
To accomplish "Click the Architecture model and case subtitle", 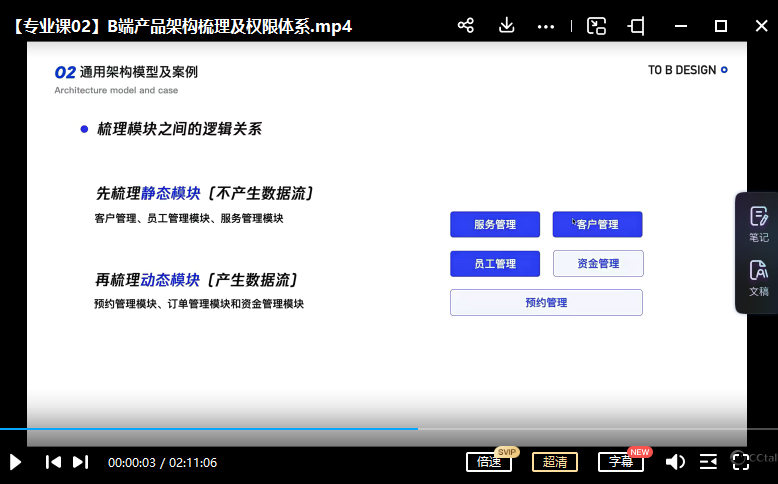I will (x=116, y=90).
